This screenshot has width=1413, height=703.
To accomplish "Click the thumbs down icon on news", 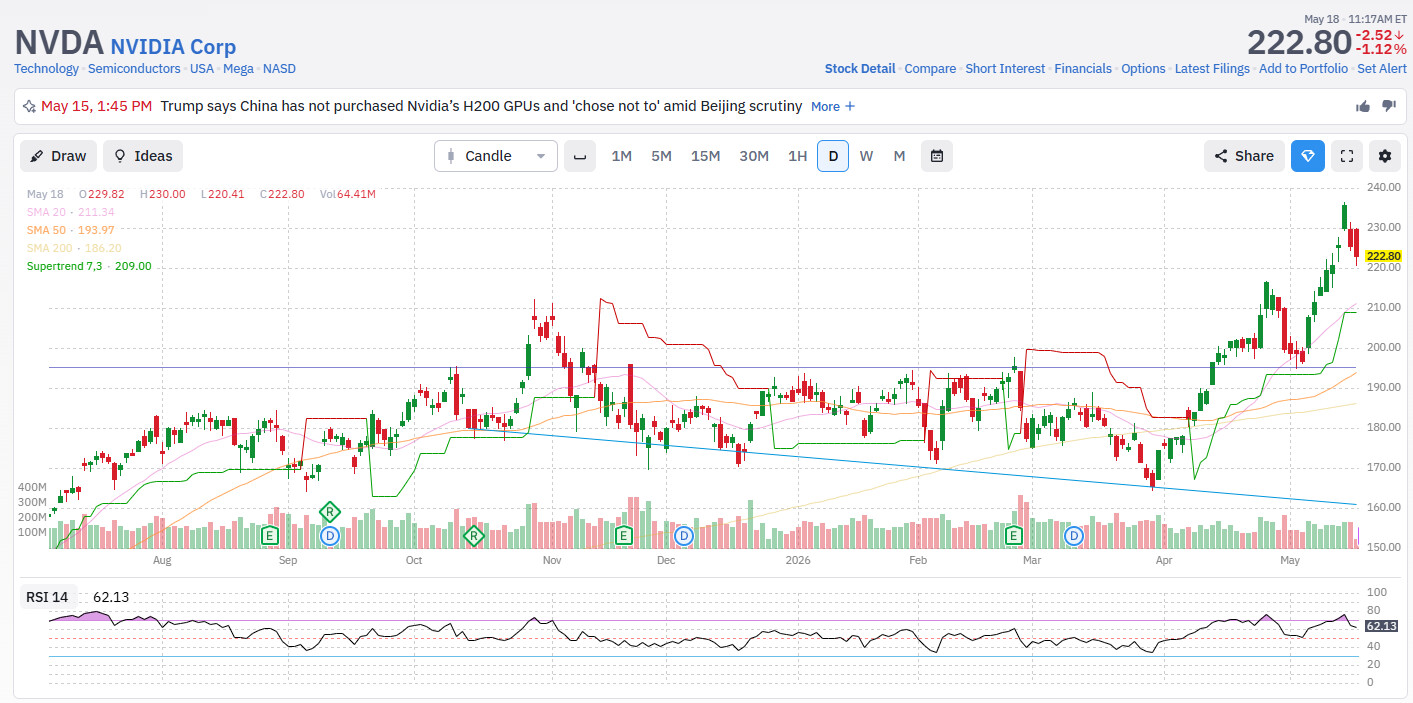I will (1389, 106).
